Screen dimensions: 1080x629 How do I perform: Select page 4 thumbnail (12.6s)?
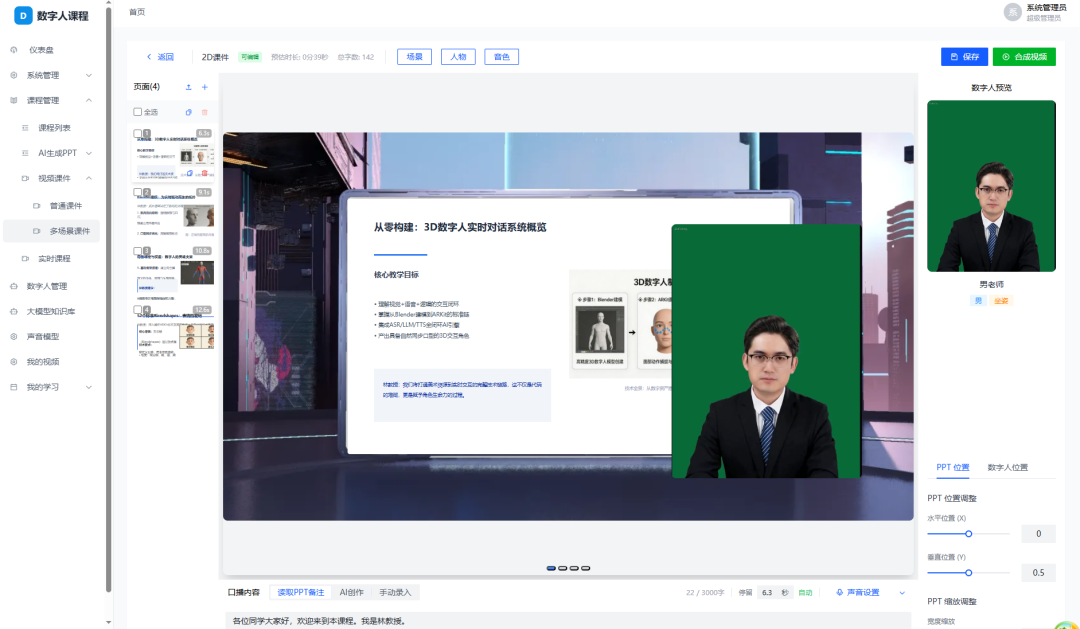[174, 331]
